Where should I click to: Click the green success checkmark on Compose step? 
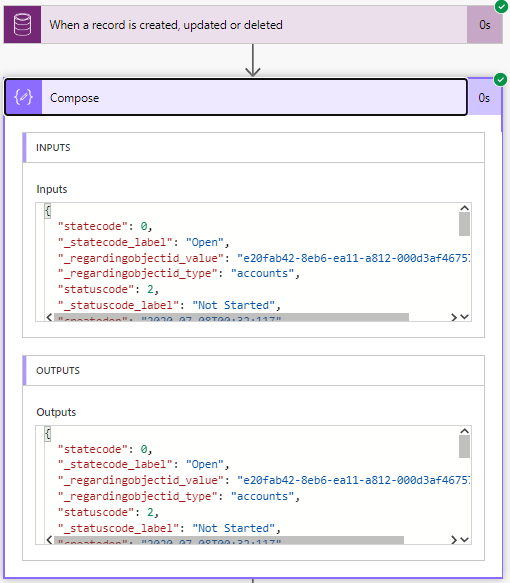click(500, 79)
